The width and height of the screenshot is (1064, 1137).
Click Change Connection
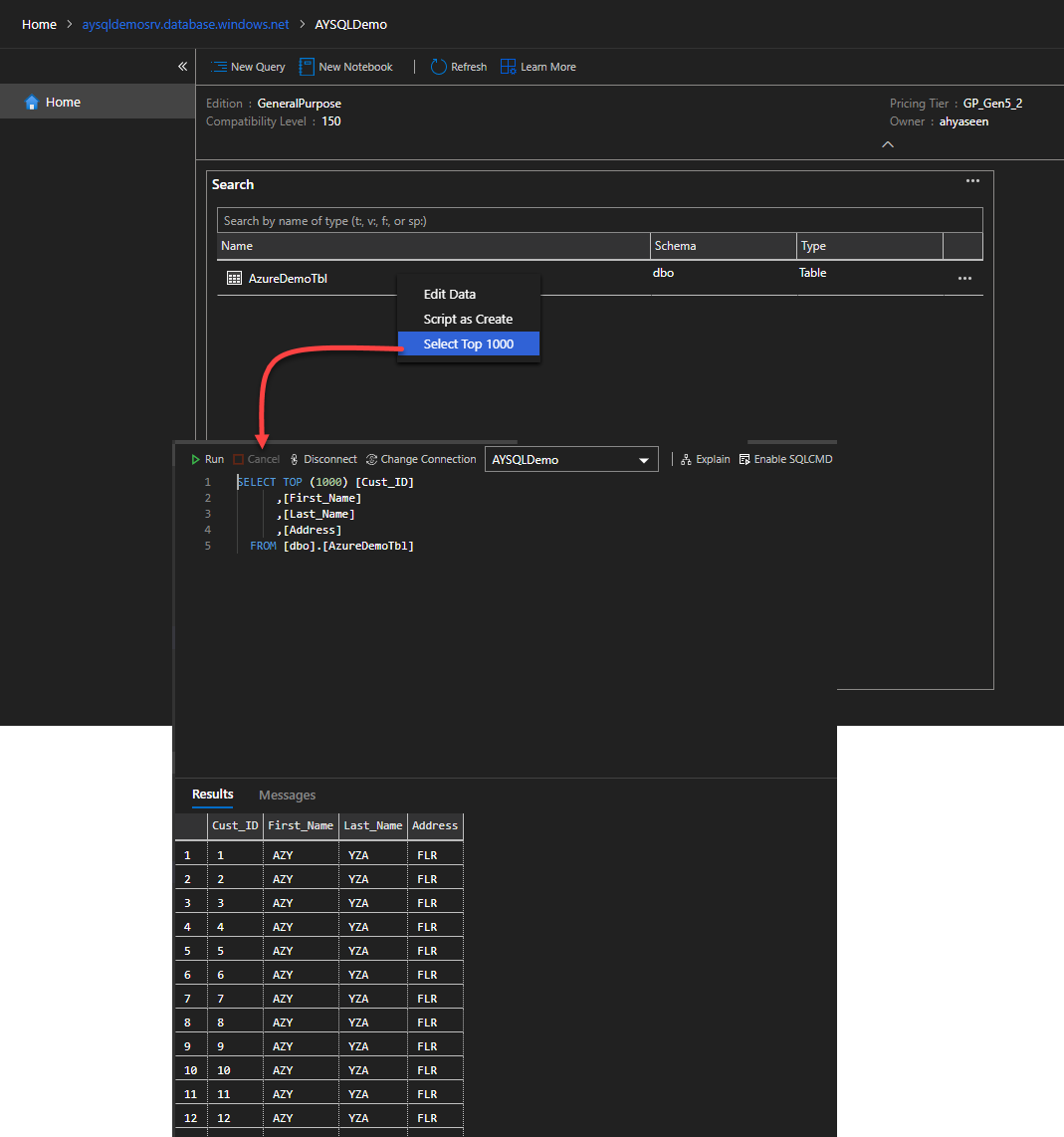tap(421, 459)
